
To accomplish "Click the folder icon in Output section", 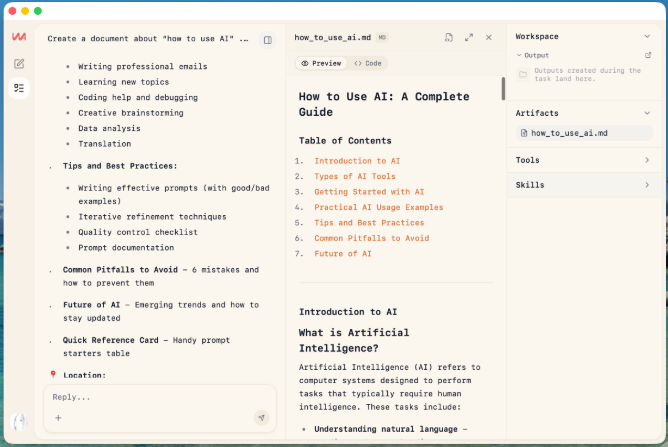I will point(523,75).
